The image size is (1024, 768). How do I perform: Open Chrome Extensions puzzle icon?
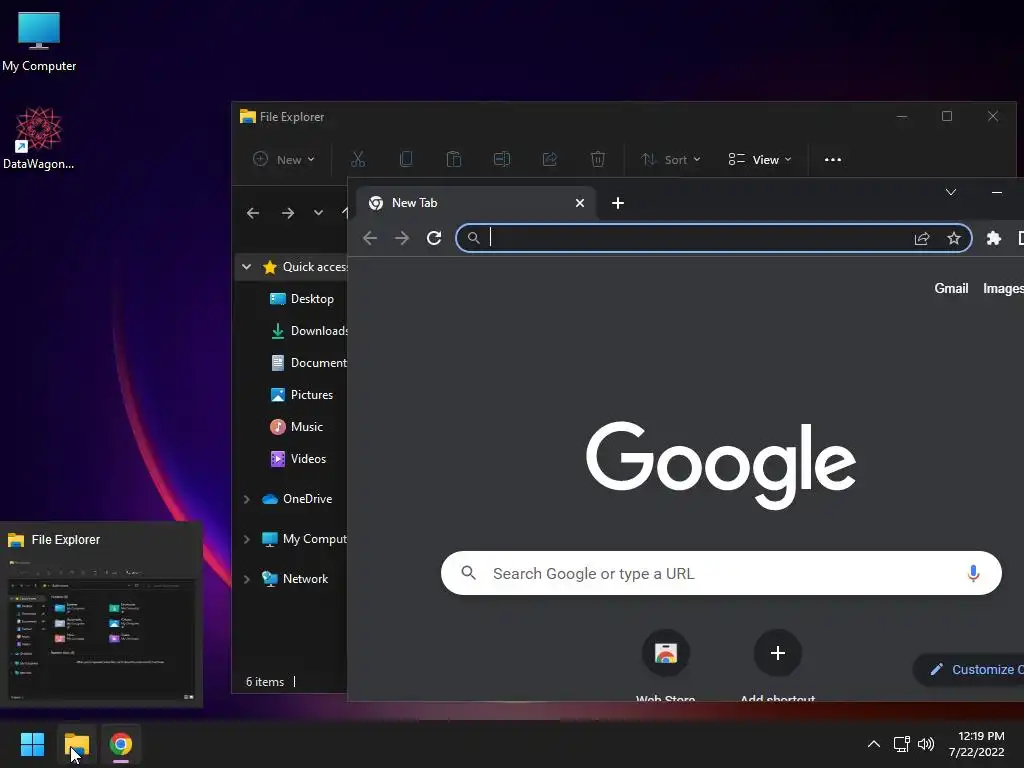(x=994, y=238)
